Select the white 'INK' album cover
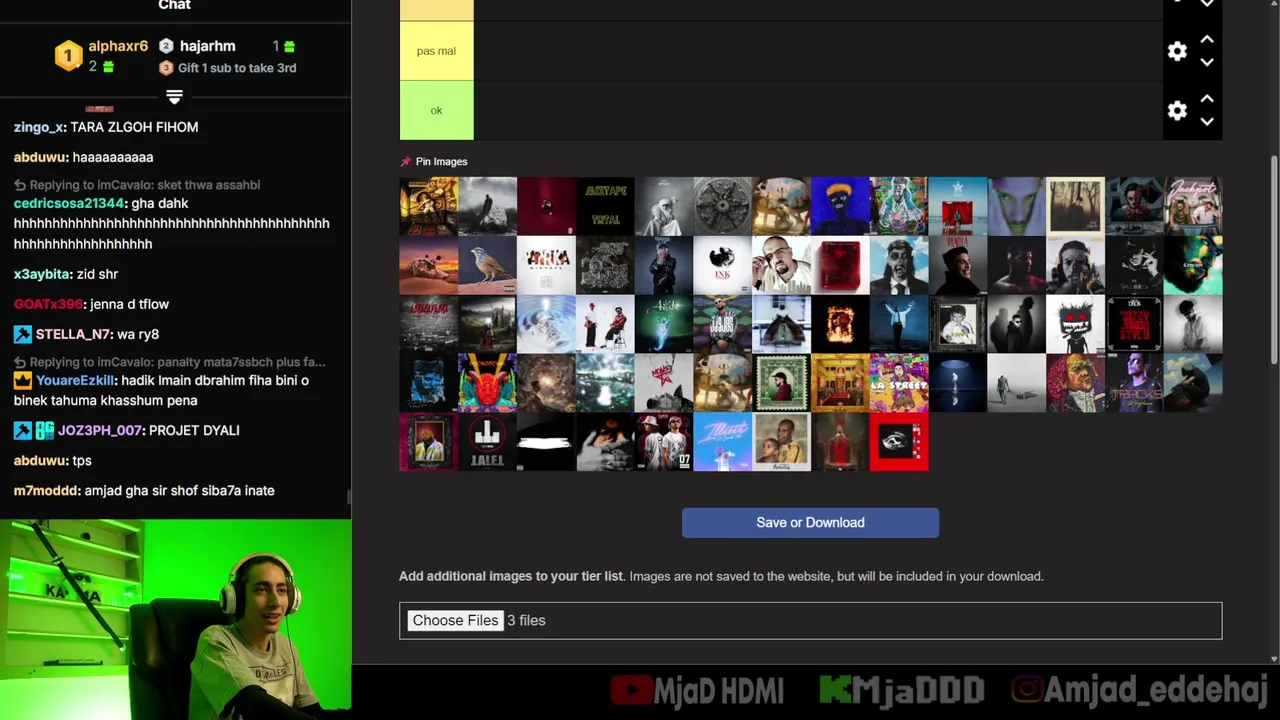 pos(722,265)
